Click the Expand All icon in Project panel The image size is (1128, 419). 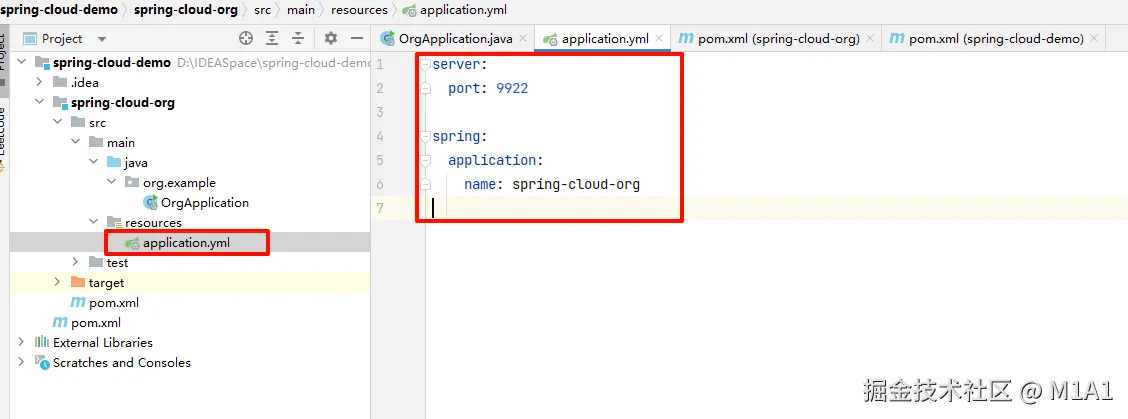(x=272, y=38)
